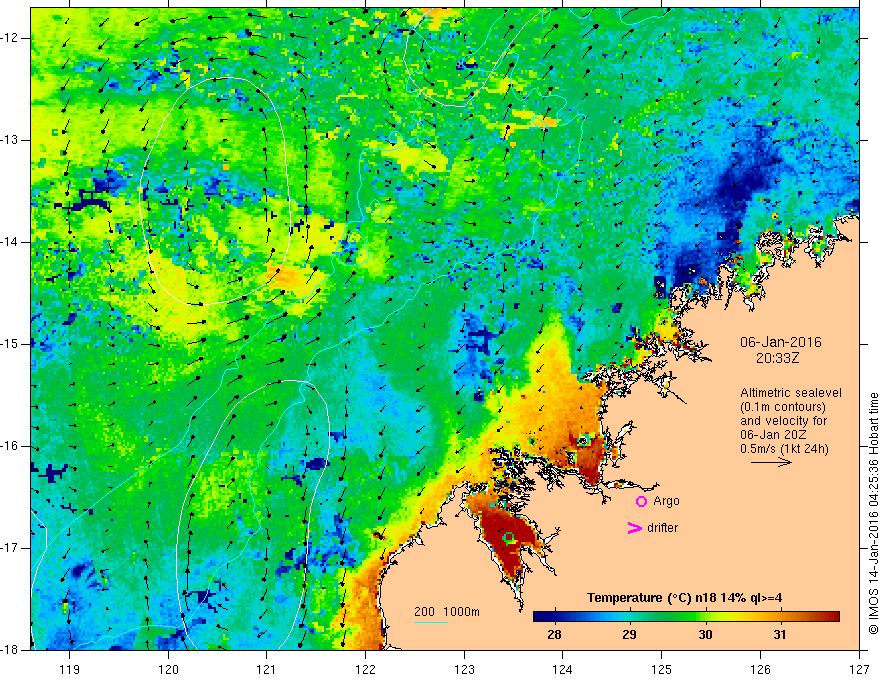Click the magenta Argo circle legend symbol
880x680 pixels.
pyautogui.click(x=641, y=502)
